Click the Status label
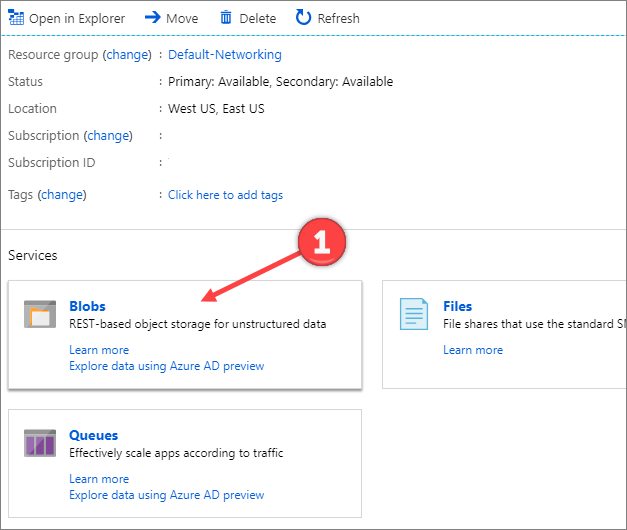The image size is (627, 530). (25, 82)
